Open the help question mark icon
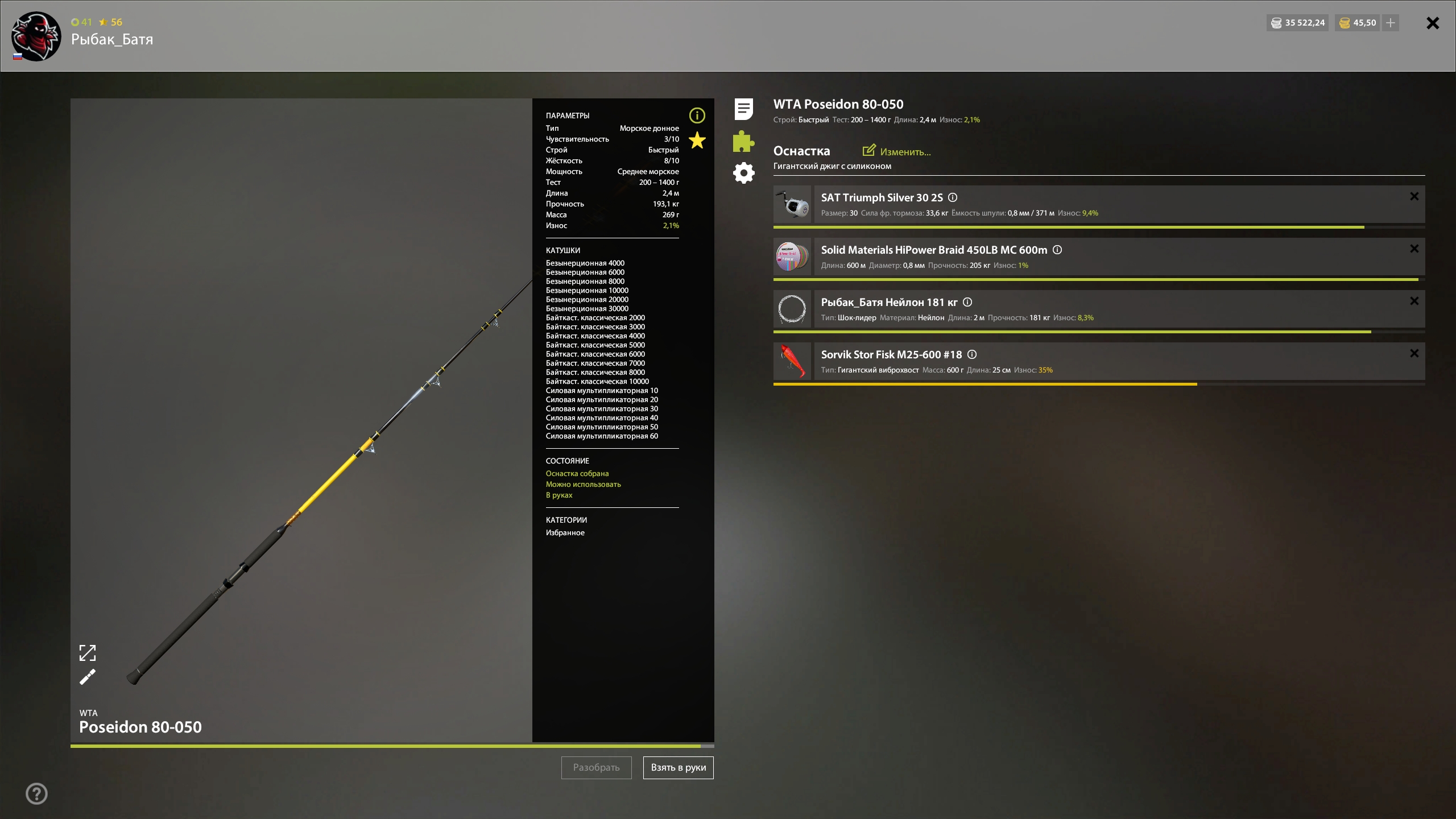The height and width of the screenshot is (819, 1456). point(37,793)
